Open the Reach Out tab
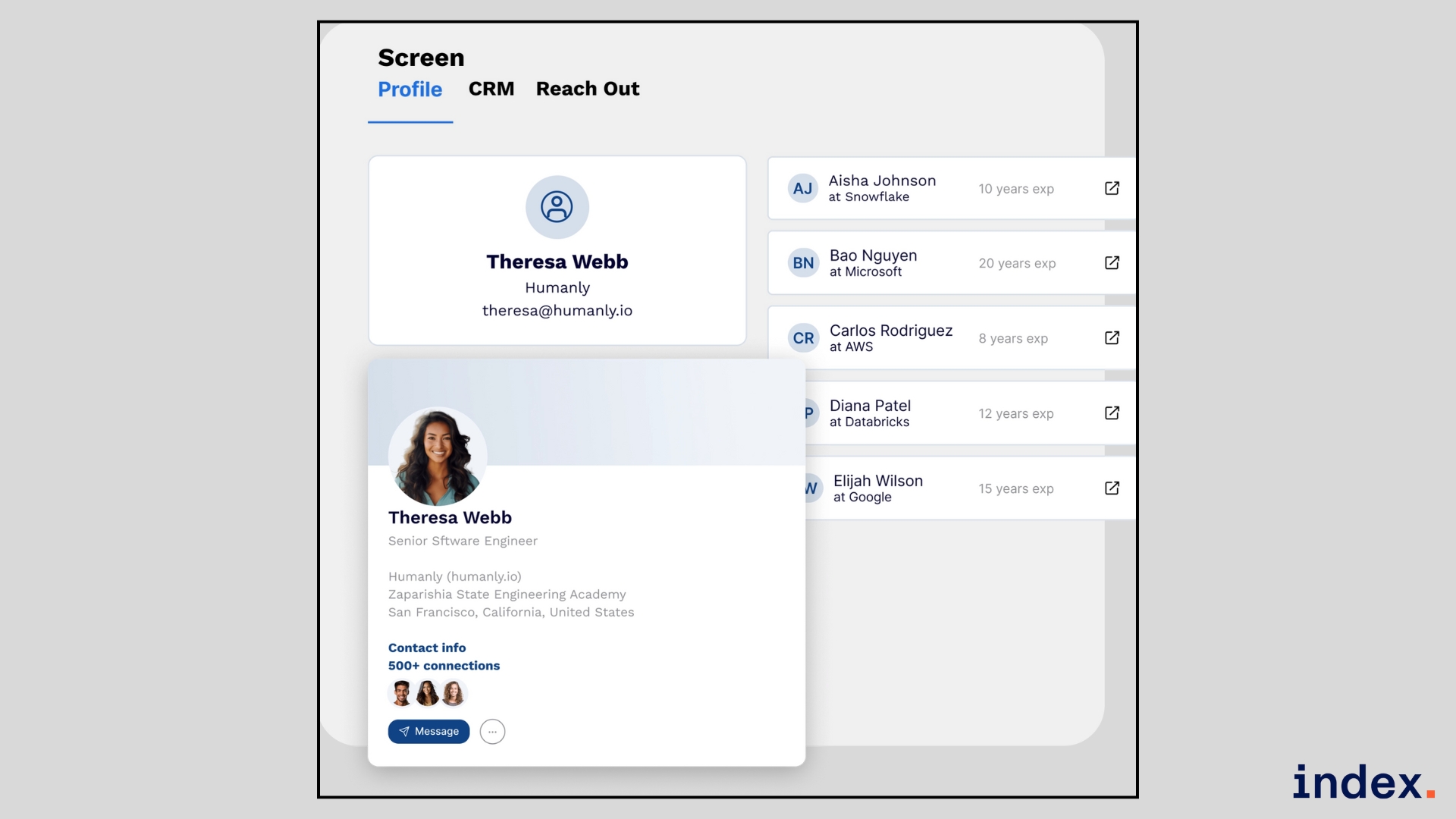 pyautogui.click(x=587, y=89)
